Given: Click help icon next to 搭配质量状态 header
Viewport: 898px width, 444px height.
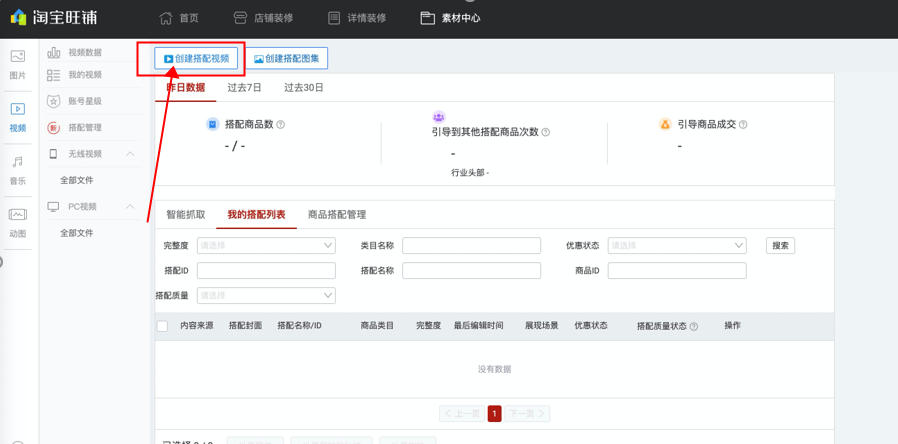Looking at the screenshot, I should click(694, 327).
